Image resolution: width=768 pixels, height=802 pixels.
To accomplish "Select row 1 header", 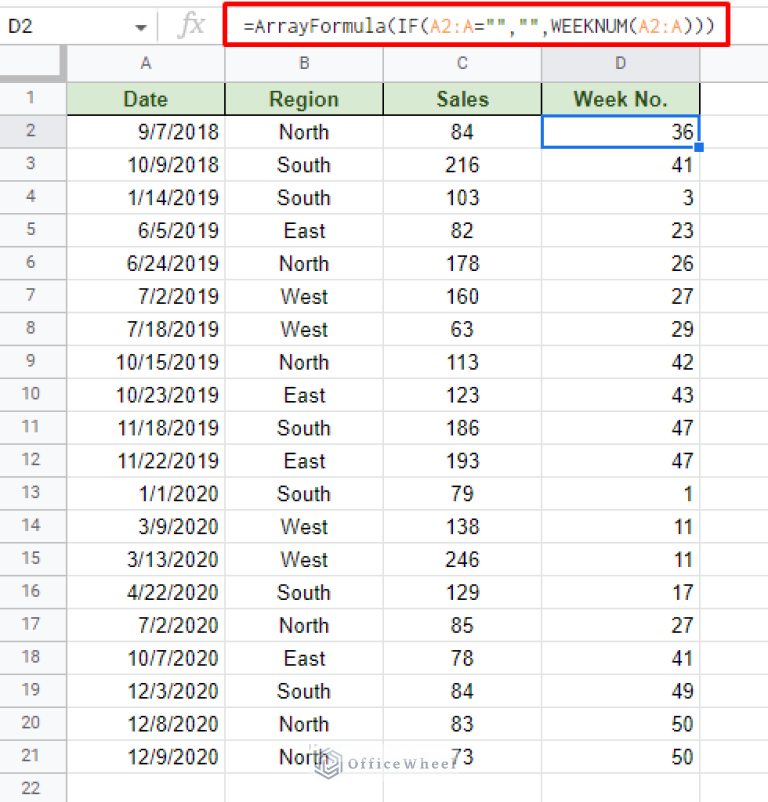I will [x=32, y=99].
